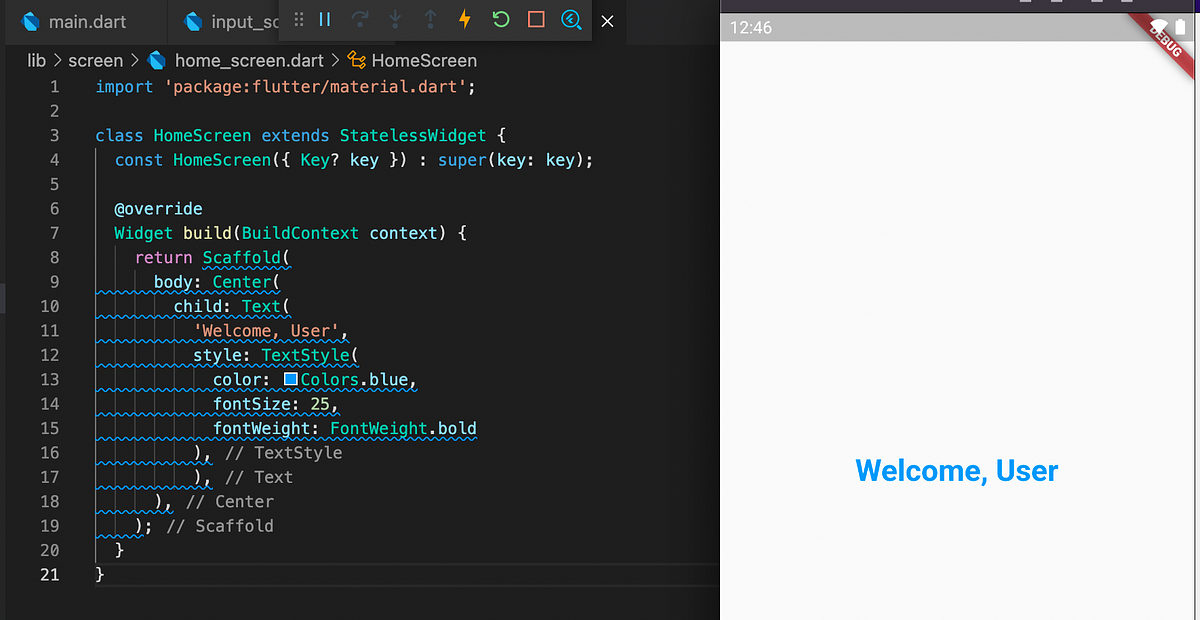Step out of the current function
Viewport: 1200px width, 620px height.
coord(431,20)
